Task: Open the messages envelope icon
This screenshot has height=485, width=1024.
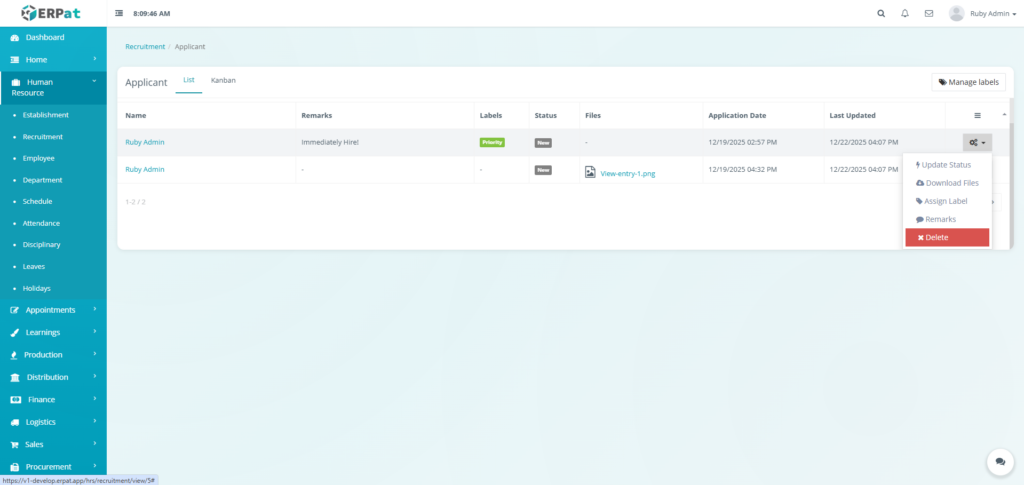Action: point(929,14)
